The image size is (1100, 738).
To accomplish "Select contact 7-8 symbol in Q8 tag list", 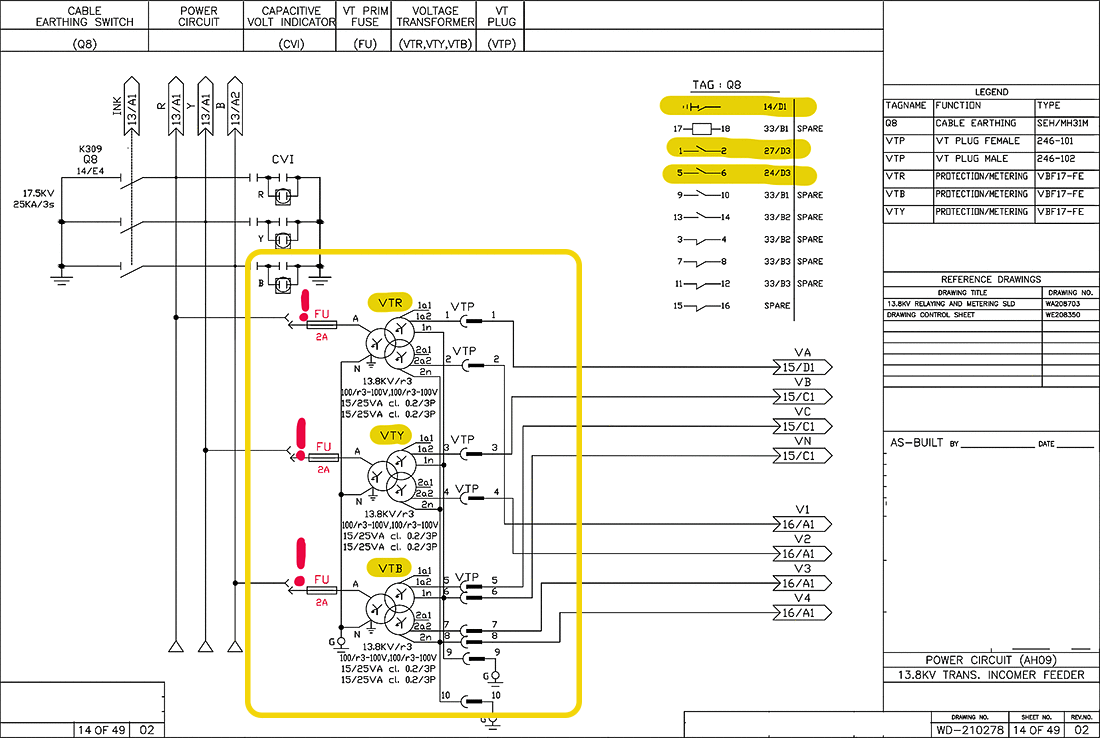I will tap(702, 262).
